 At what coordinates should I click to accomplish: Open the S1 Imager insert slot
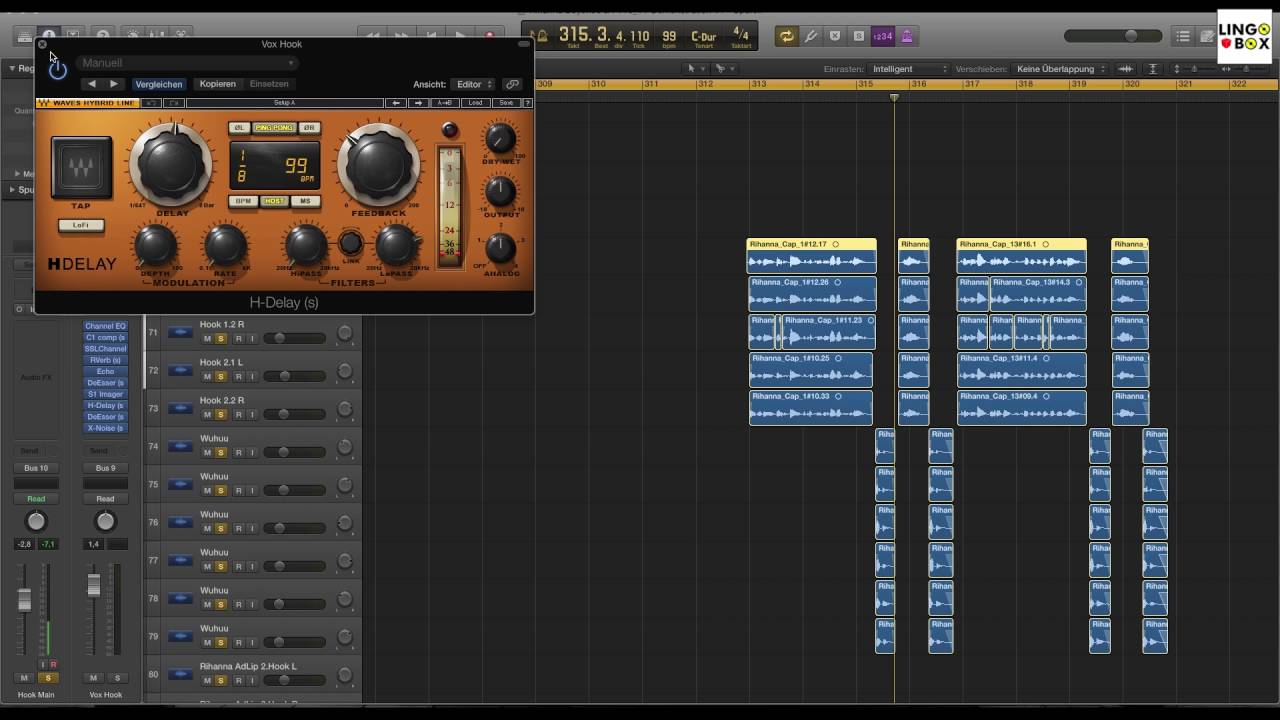point(105,394)
